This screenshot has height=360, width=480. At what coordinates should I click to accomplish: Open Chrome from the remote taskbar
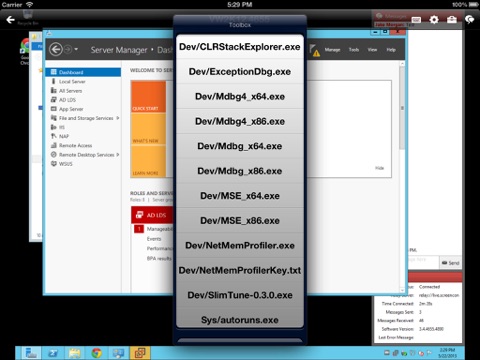[x=97, y=353]
